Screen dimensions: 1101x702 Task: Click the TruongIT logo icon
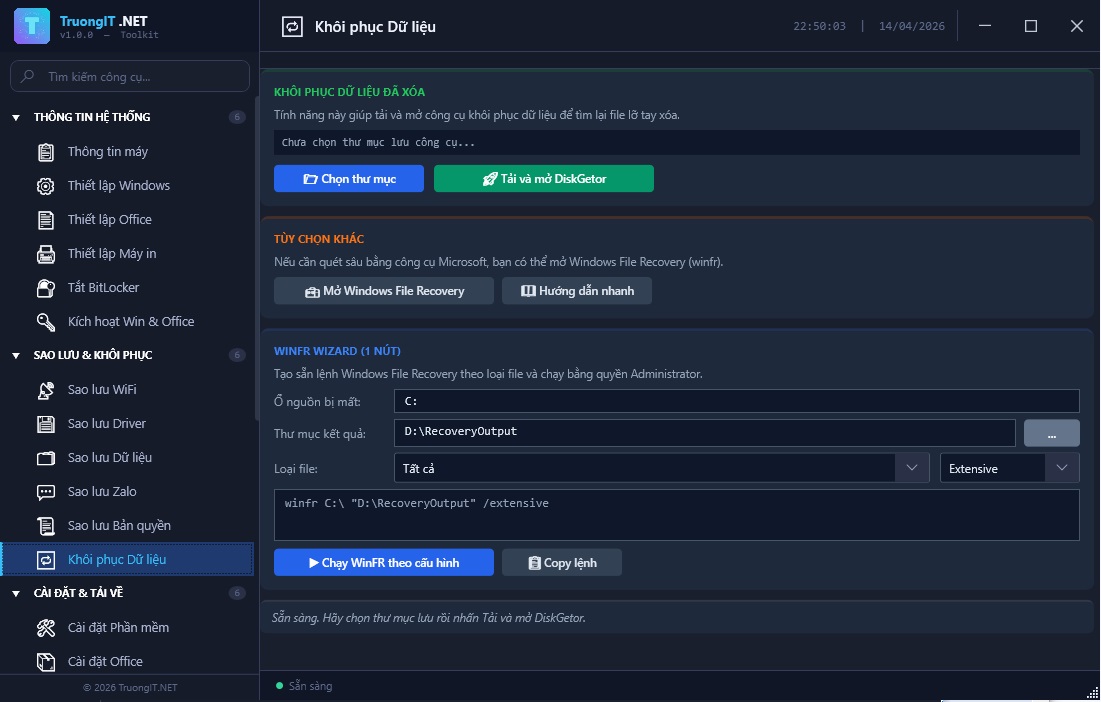tap(32, 26)
